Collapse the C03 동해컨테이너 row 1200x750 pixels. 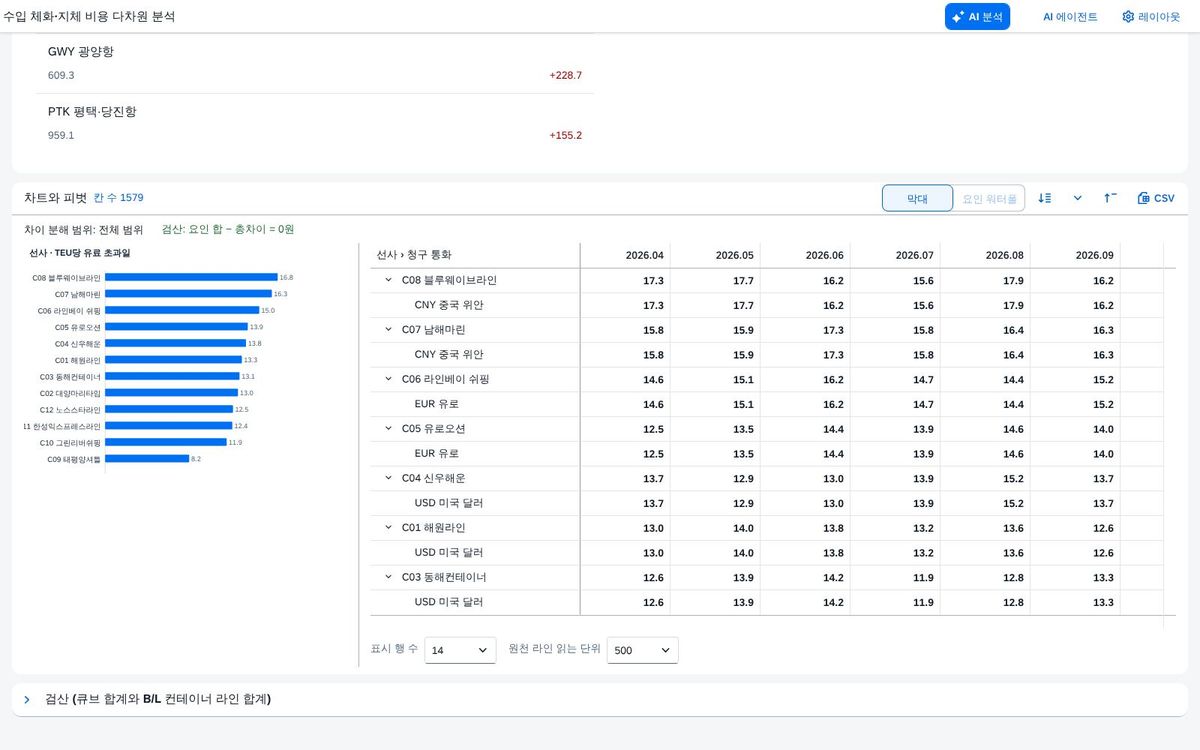pyautogui.click(x=388, y=577)
